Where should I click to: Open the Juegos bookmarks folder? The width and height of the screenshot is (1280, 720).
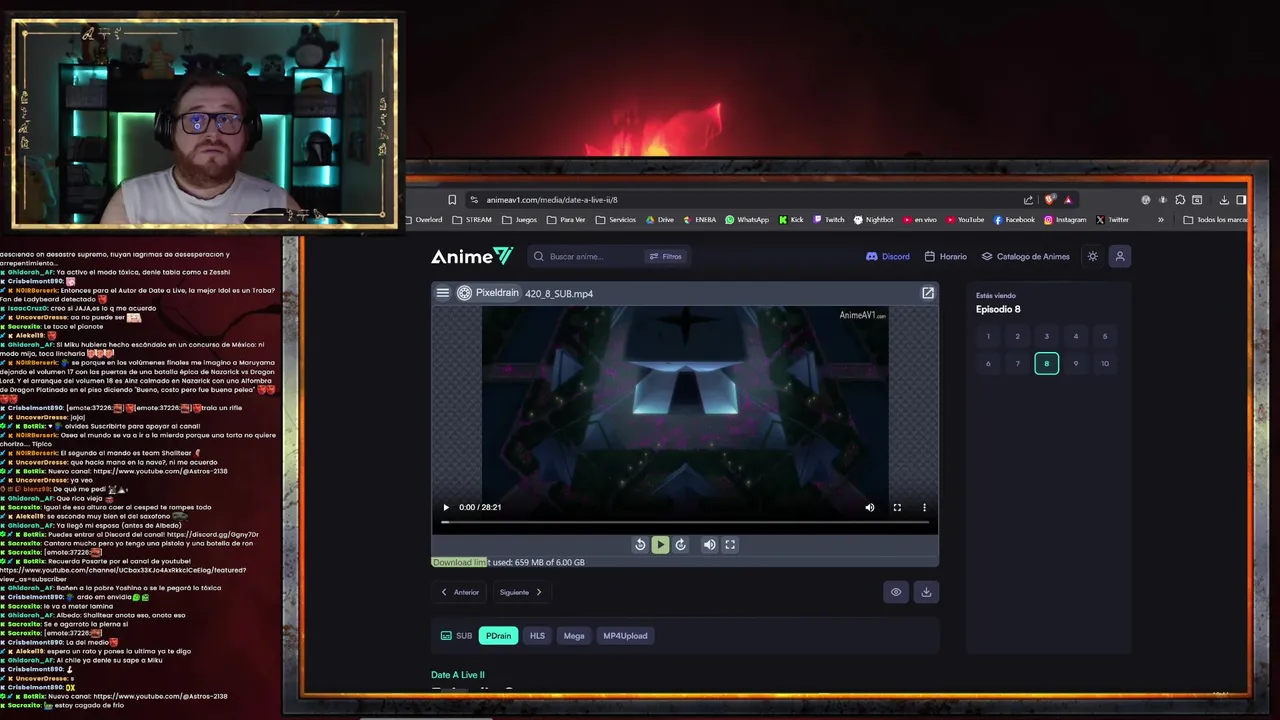(x=520, y=220)
